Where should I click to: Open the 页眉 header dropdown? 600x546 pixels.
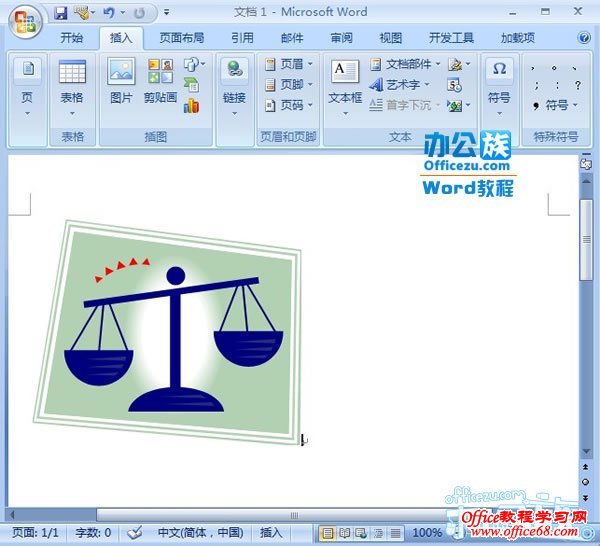coord(289,64)
